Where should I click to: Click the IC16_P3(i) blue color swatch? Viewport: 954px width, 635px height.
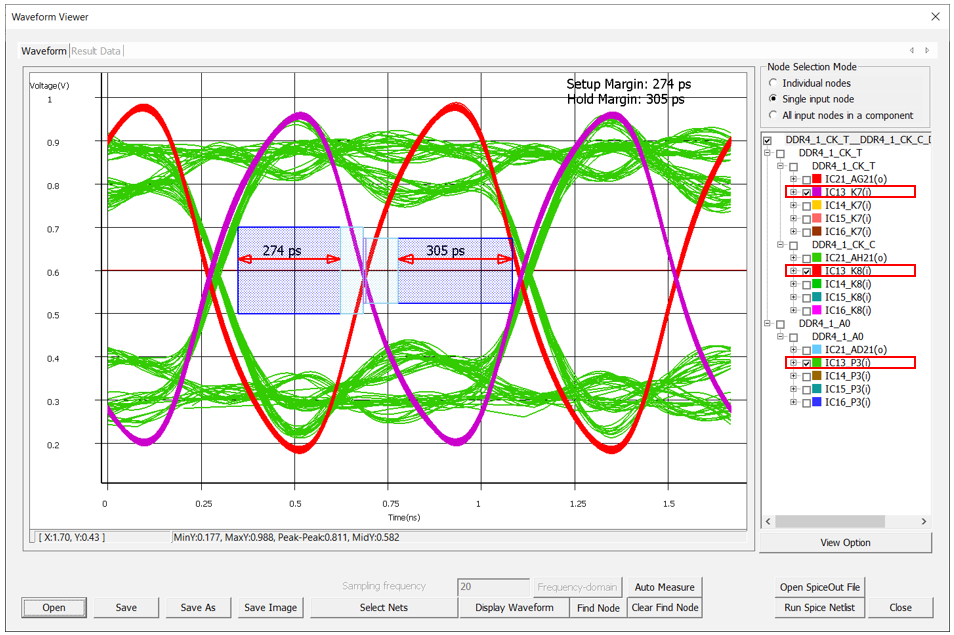pyautogui.click(x=818, y=402)
